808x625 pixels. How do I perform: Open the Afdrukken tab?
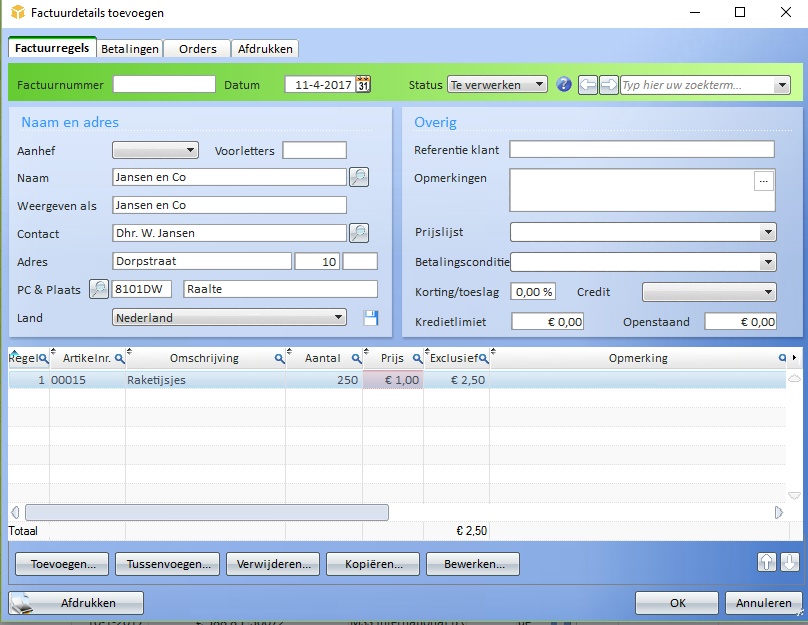(265, 49)
